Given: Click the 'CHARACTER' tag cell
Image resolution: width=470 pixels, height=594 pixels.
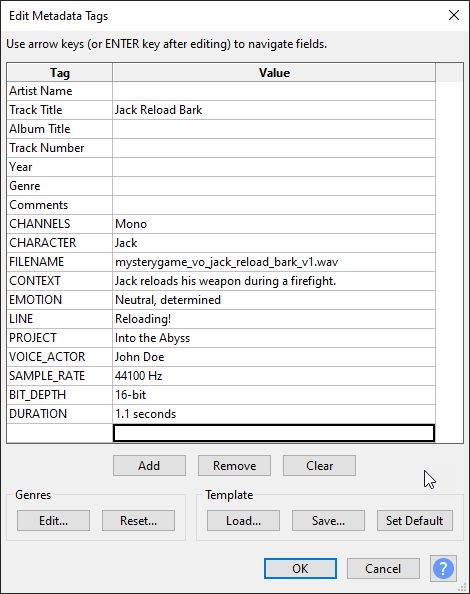Looking at the screenshot, I should (x=59, y=243).
